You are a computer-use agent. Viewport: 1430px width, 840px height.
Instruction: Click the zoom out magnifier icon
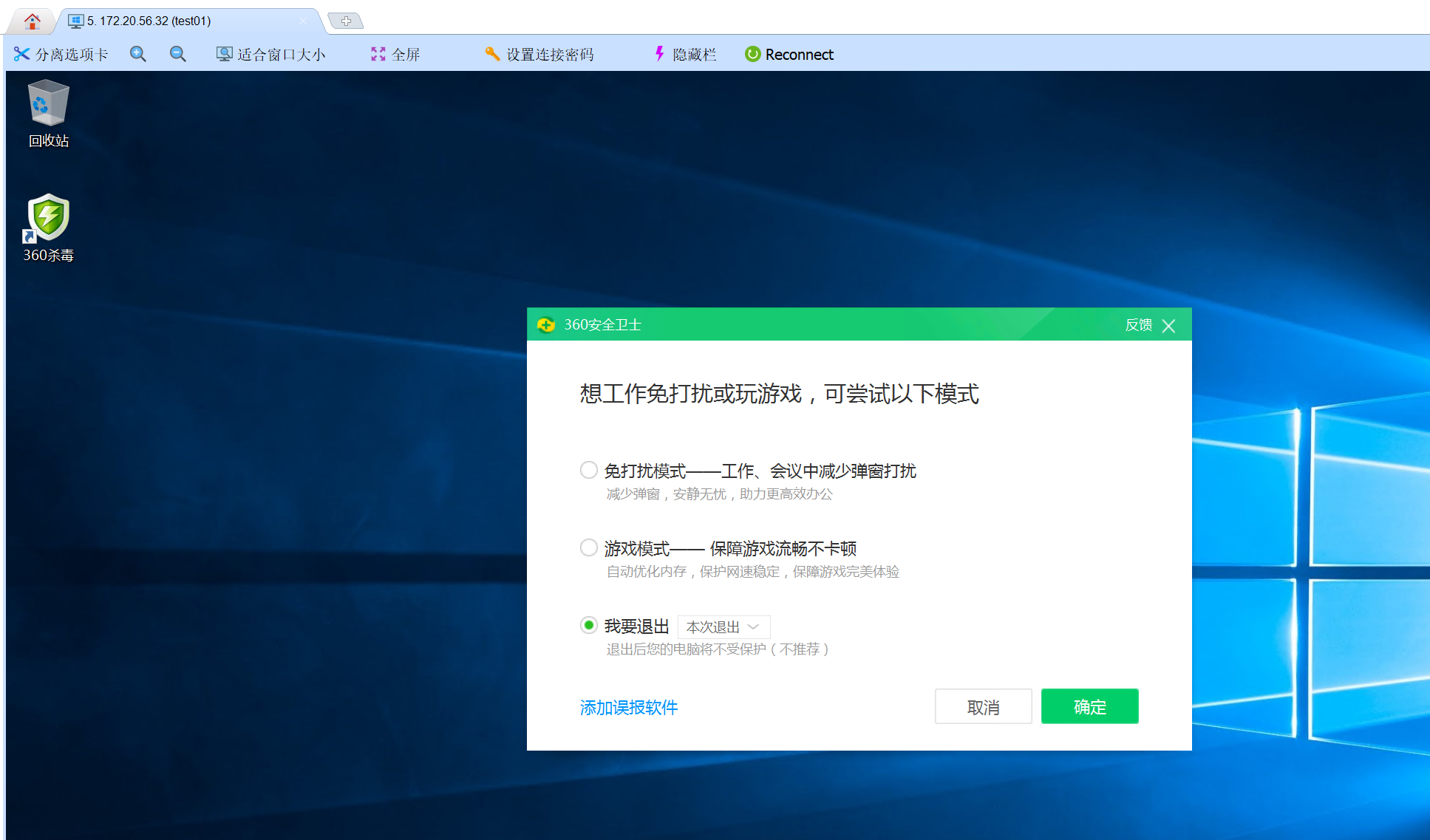click(178, 54)
